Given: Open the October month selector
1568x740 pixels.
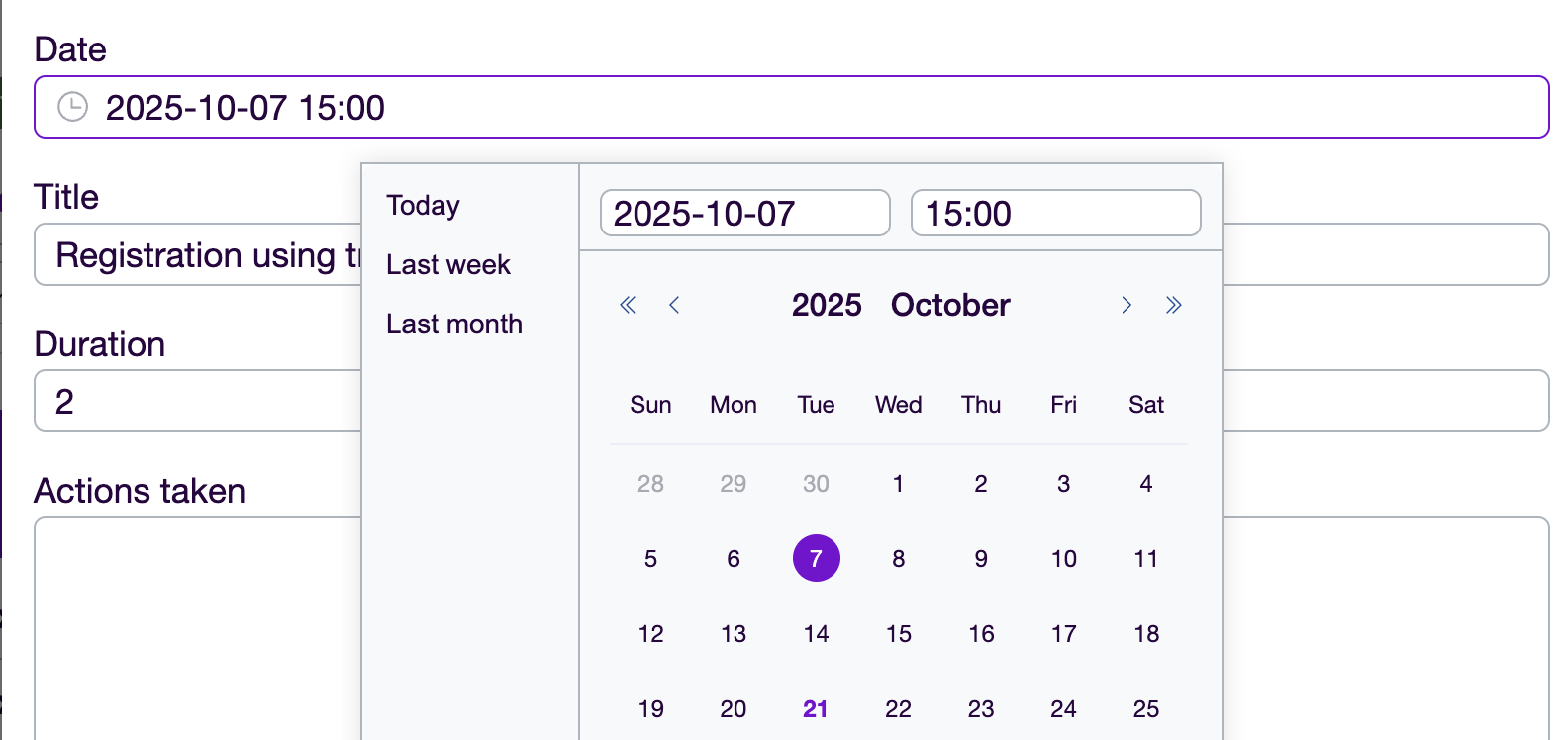Looking at the screenshot, I should point(950,305).
